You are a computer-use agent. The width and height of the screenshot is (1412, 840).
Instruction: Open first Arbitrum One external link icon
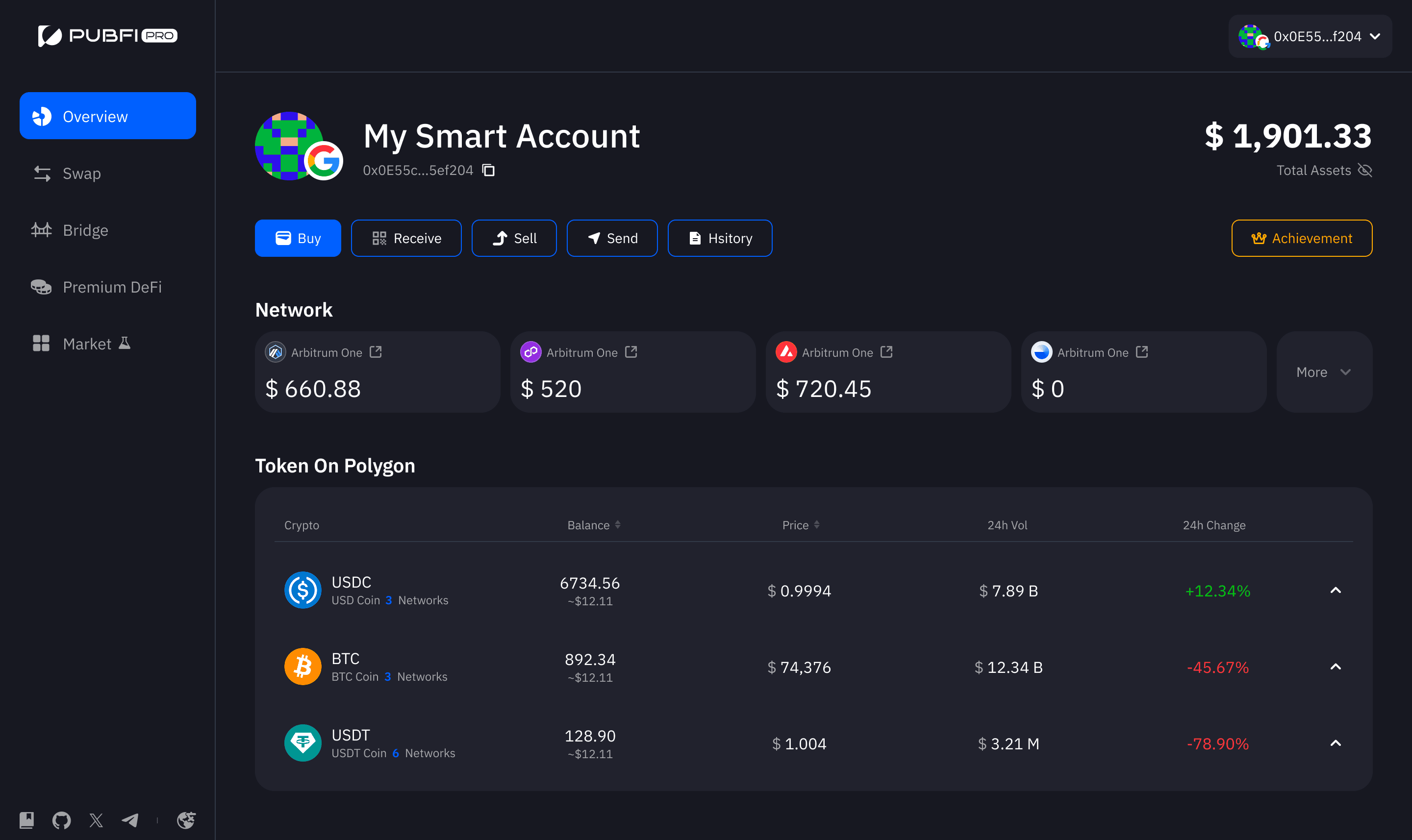(376, 352)
